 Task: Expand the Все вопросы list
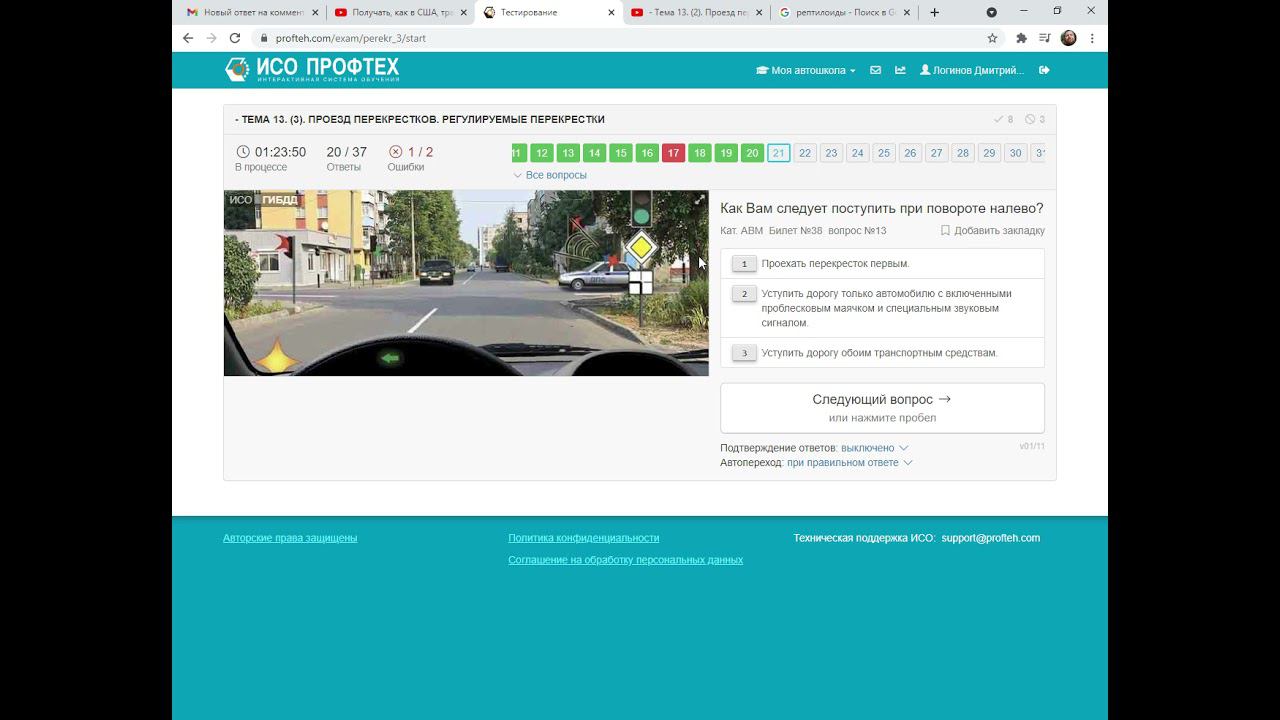point(550,175)
